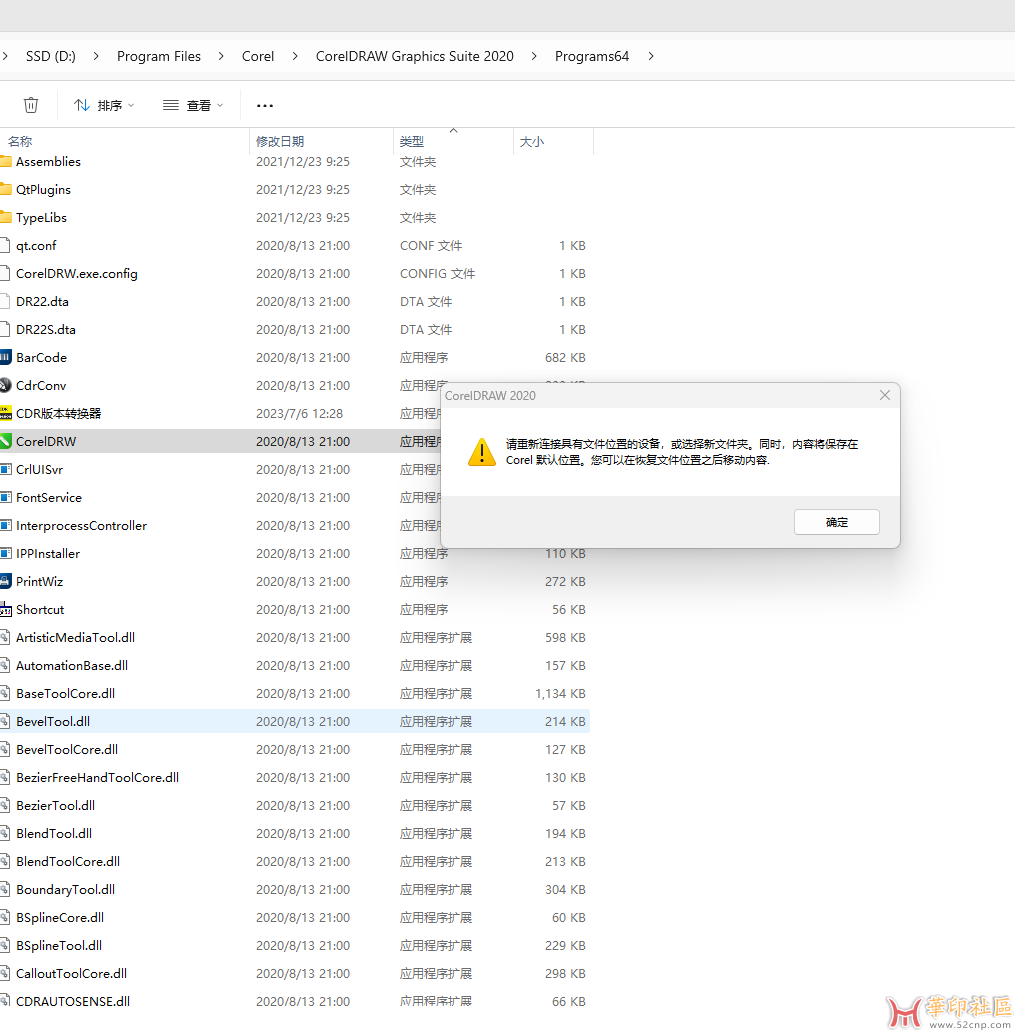Sort by 大小 column header
Screen dimensions: 1015x1032
532,142
